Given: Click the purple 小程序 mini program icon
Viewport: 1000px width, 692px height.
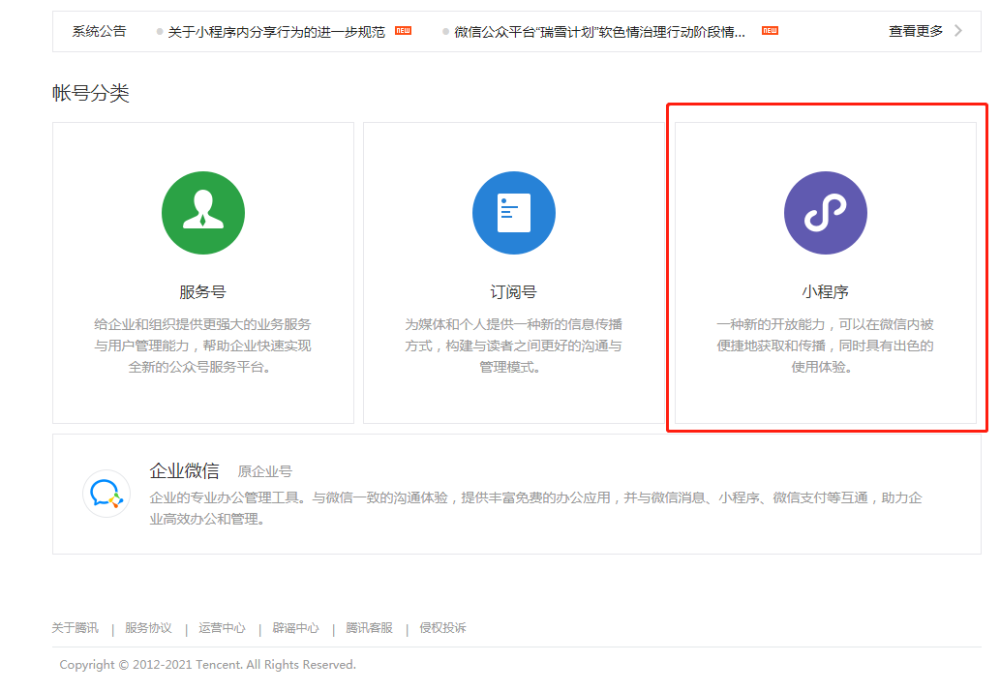Looking at the screenshot, I should pyautogui.click(x=825, y=213).
